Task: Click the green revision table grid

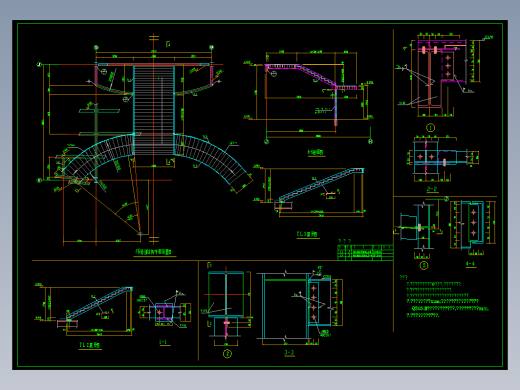Action: [365, 252]
